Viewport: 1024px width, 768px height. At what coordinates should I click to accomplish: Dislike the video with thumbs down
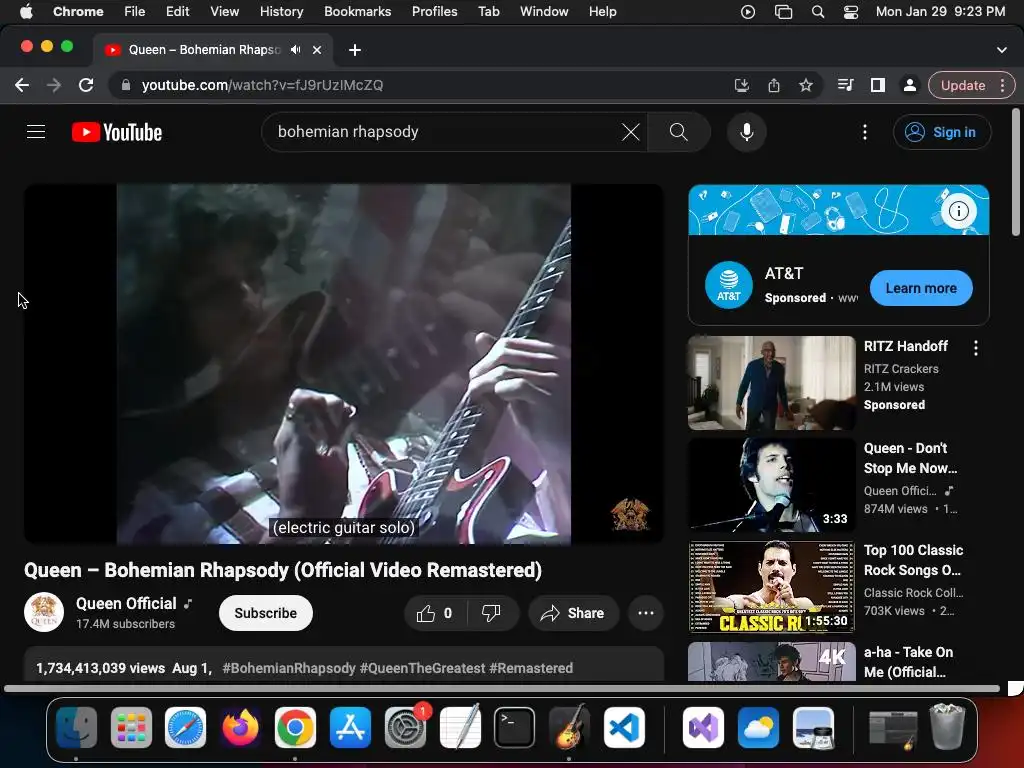click(491, 613)
